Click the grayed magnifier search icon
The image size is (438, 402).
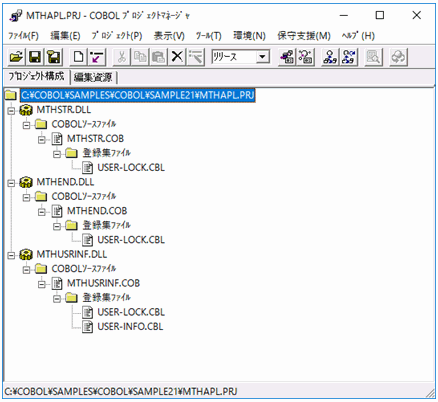coord(373,57)
